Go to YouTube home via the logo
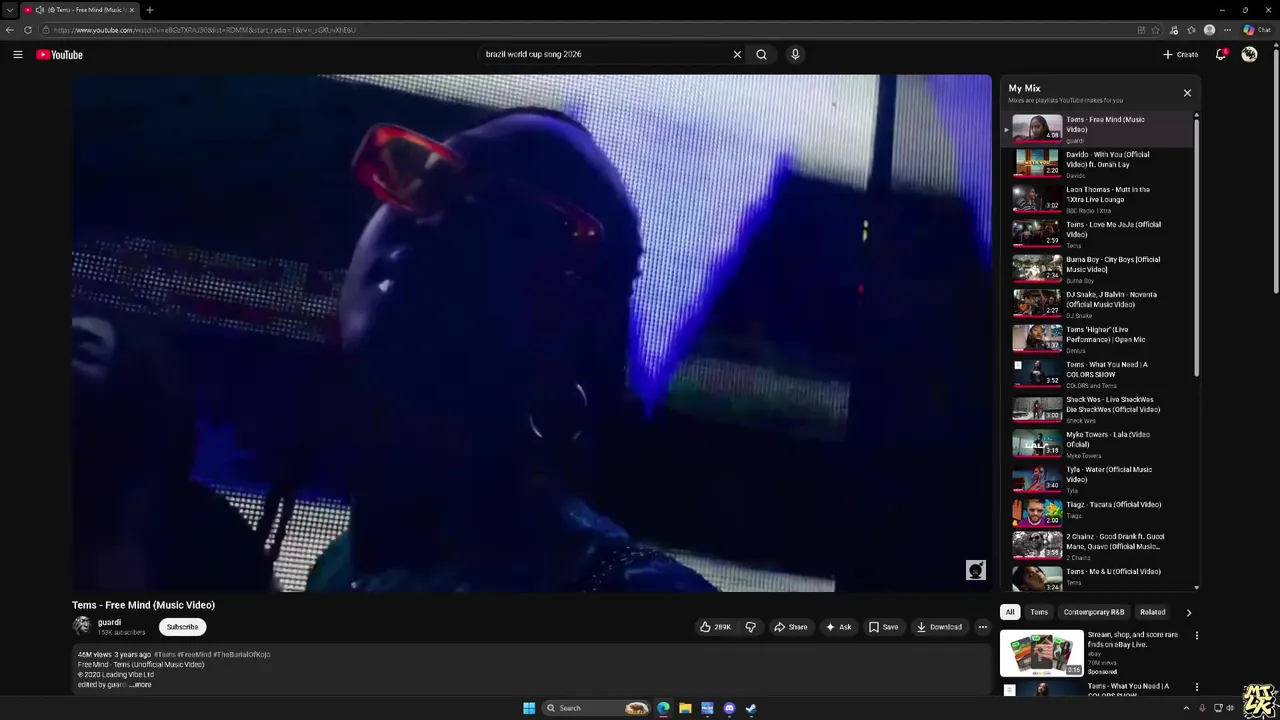Image resolution: width=1280 pixels, height=720 pixels. (59, 54)
